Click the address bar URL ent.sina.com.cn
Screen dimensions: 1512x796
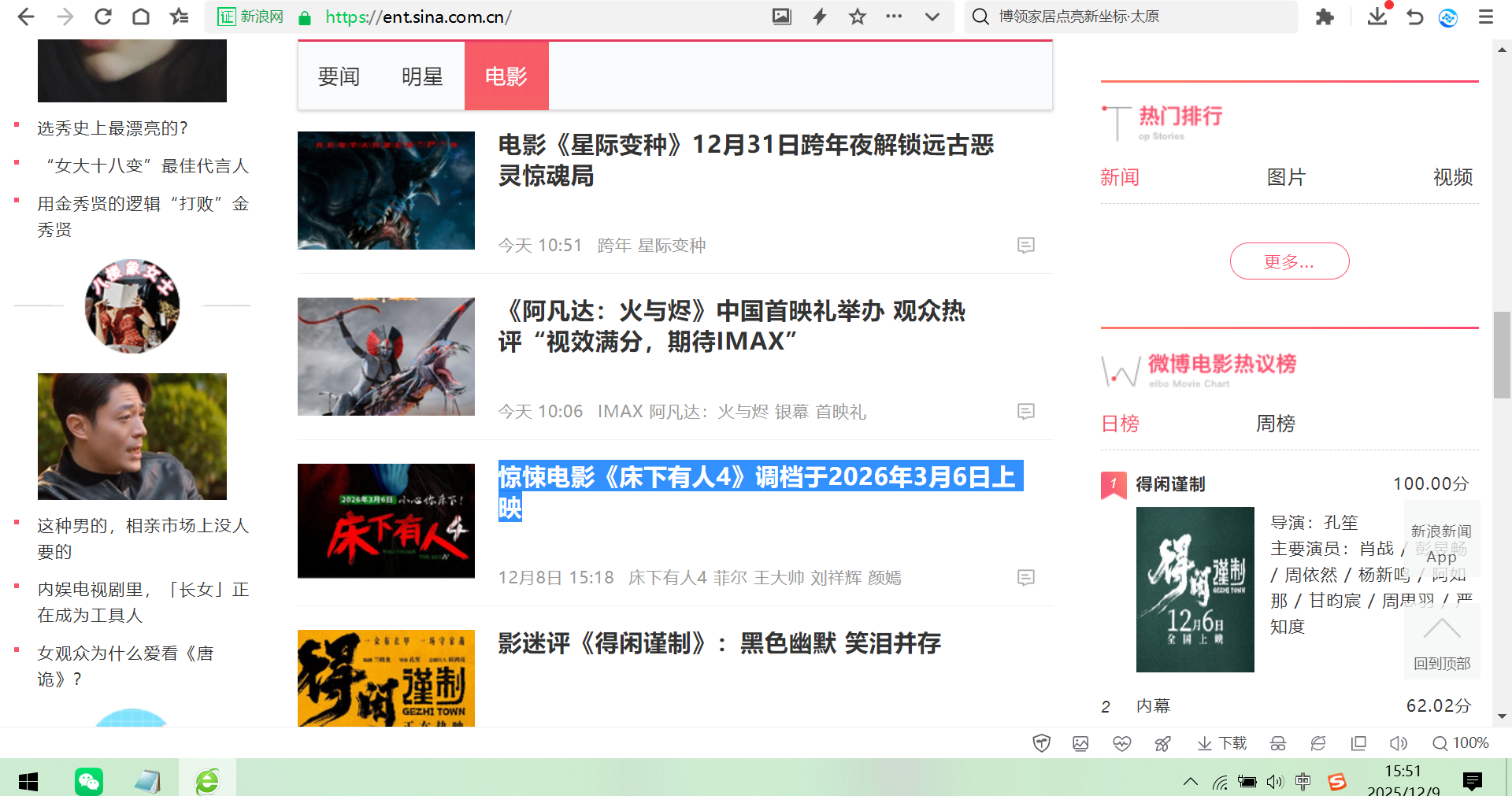418,17
